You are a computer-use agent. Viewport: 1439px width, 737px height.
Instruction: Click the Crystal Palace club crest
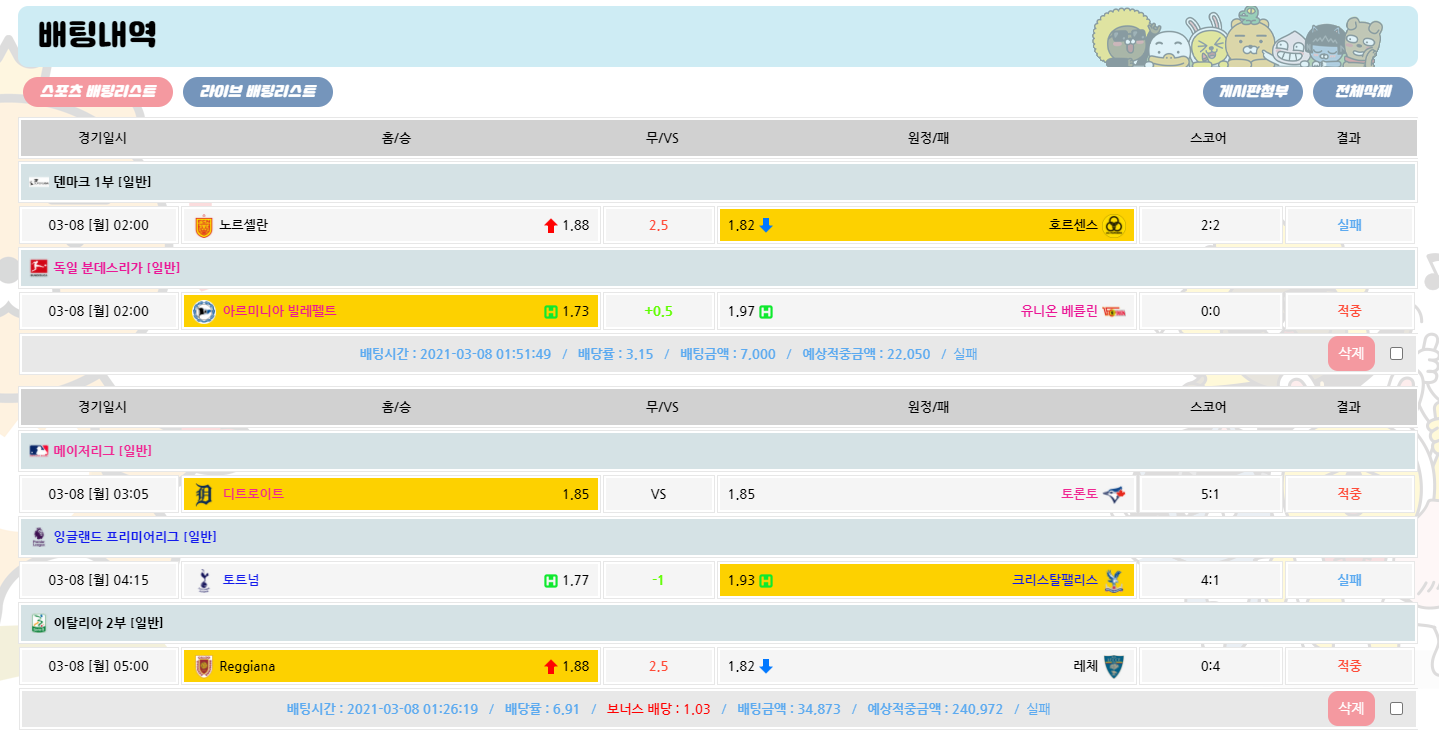coord(1114,580)
